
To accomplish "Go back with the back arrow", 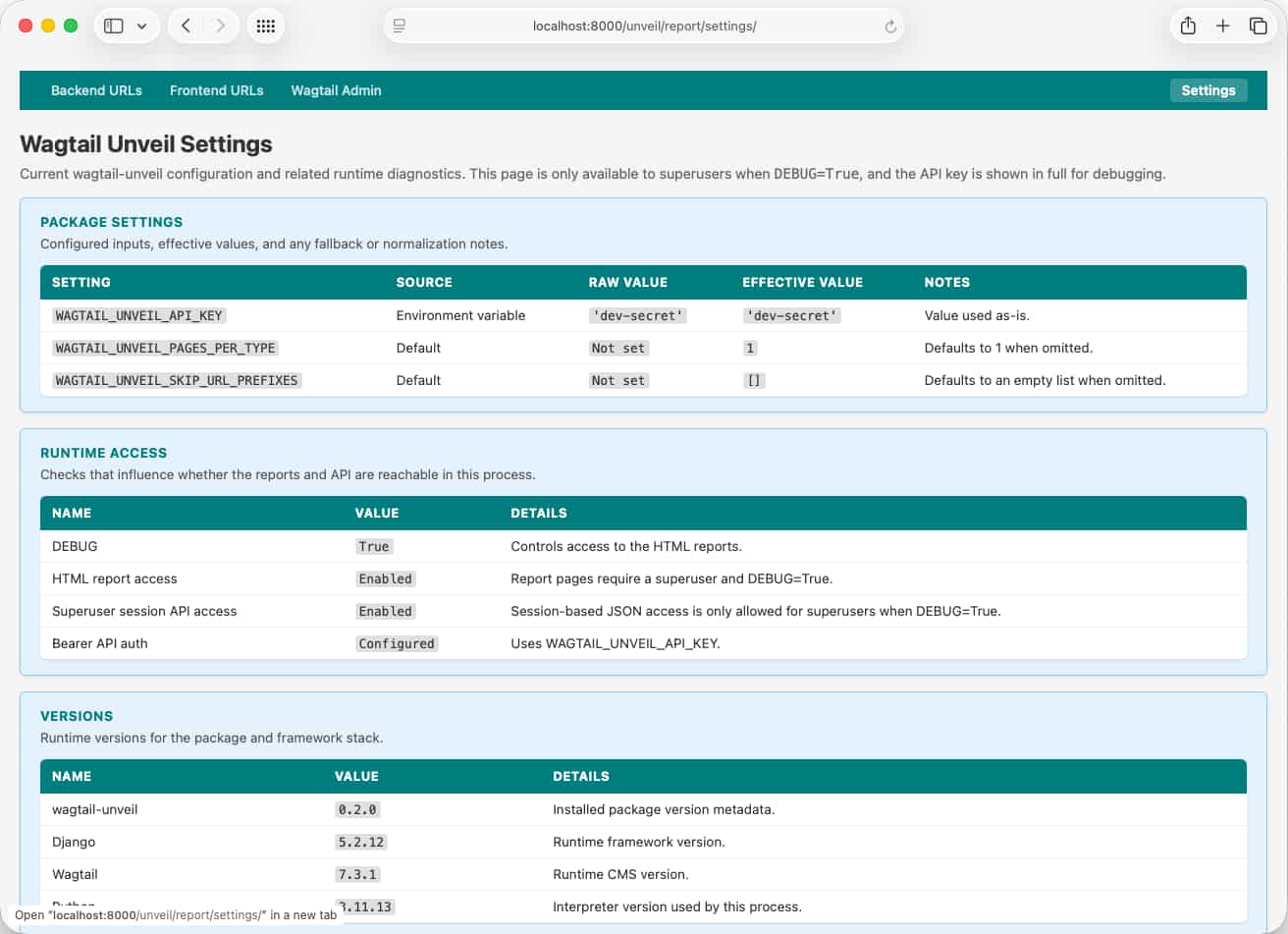I will coord(186,27).
